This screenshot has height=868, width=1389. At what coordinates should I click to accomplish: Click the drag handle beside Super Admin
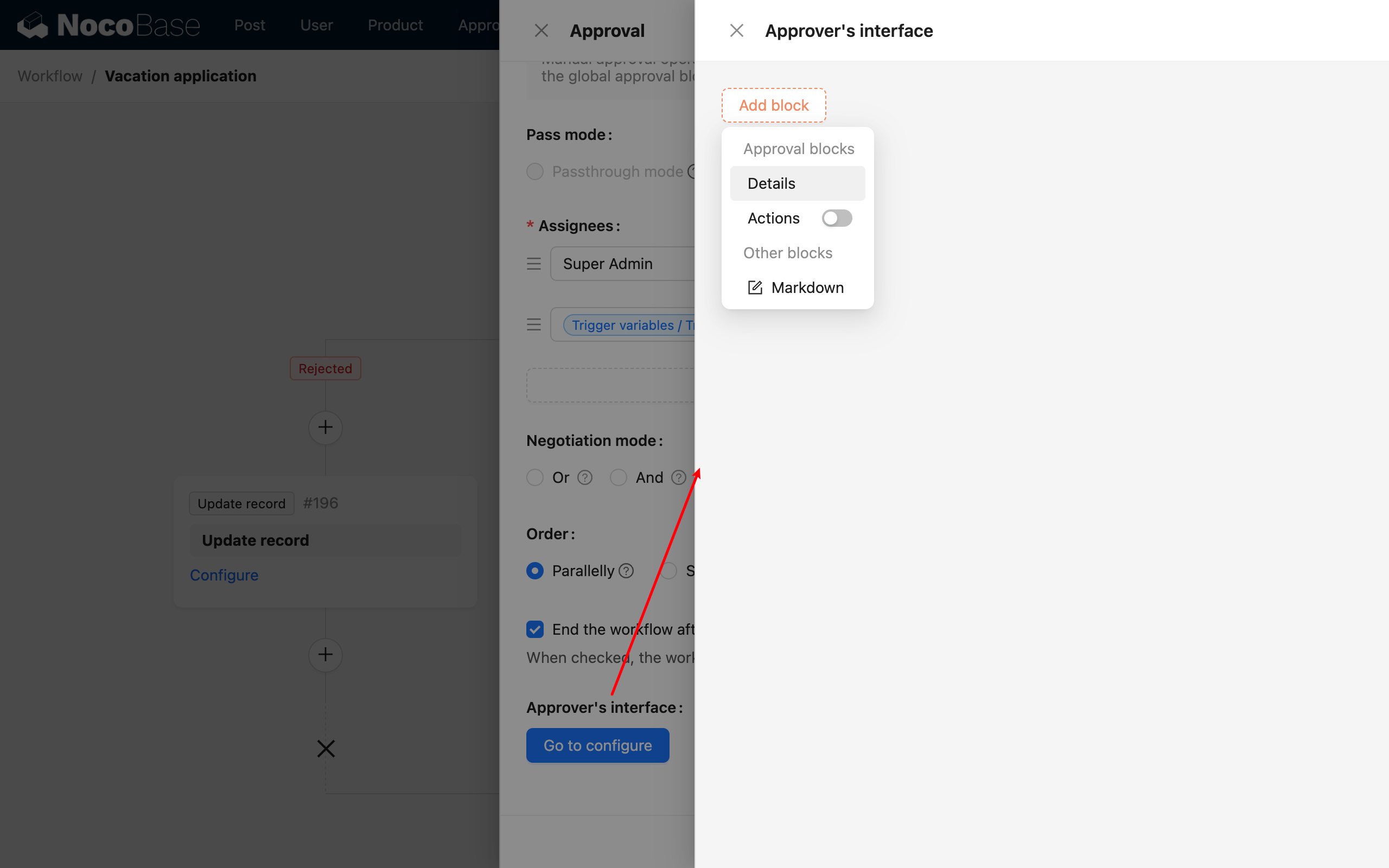point(534,263)
